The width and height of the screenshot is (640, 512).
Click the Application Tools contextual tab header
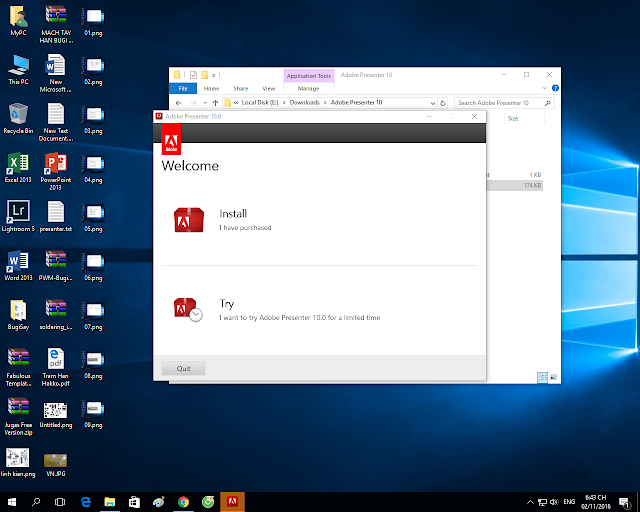pos(309,76)
